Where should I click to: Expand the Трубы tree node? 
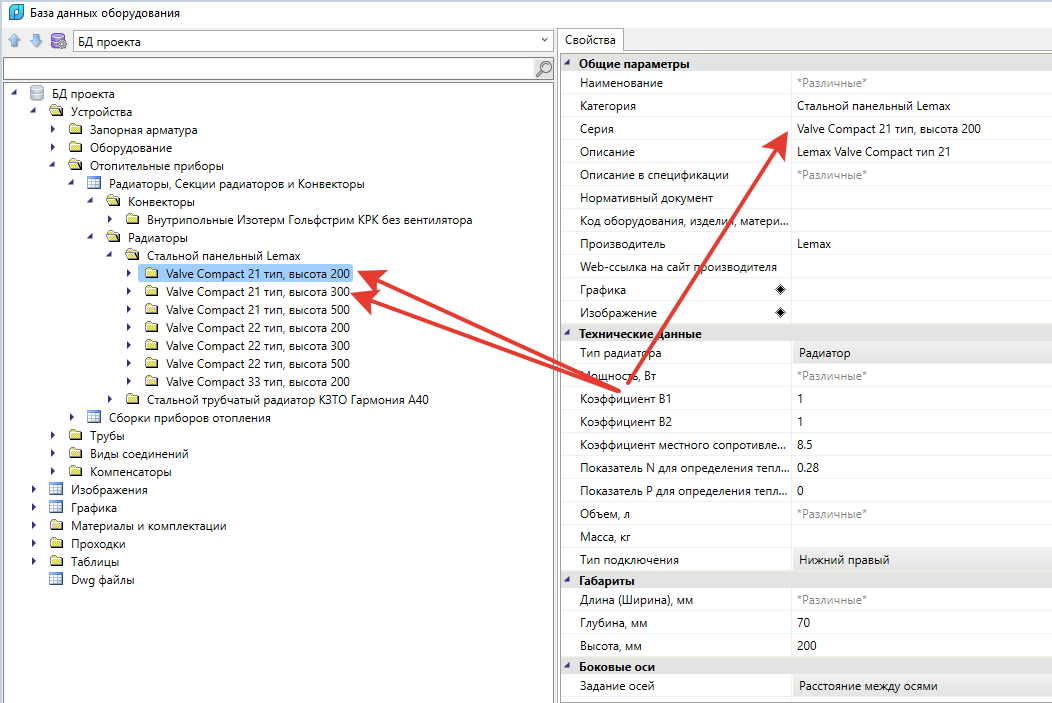pyautogui.click(x=53, y=435)
